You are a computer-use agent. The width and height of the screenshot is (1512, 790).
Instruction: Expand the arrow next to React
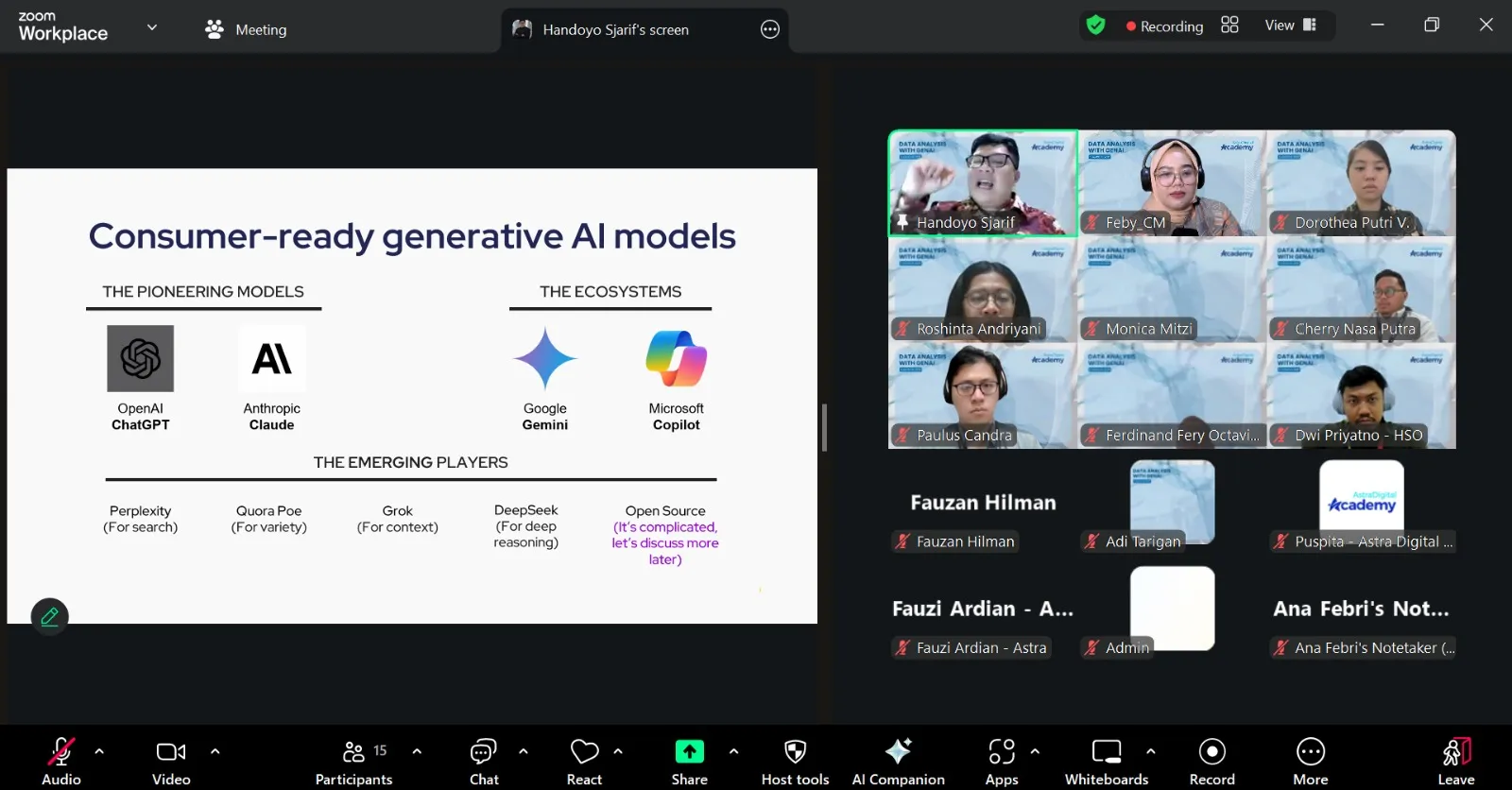(618, 751)
